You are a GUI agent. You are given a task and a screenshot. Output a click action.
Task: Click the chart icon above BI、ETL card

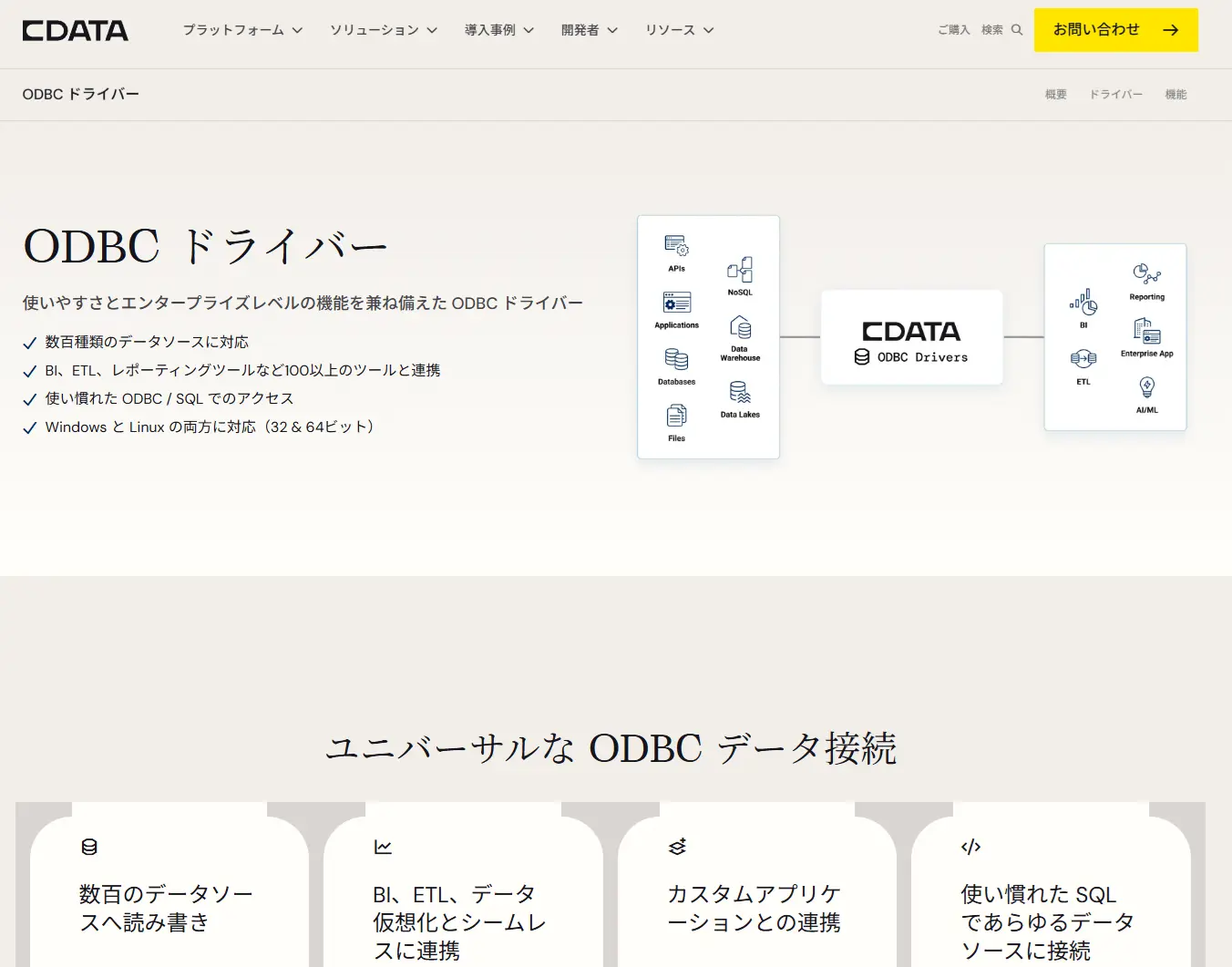click(383, 847)
